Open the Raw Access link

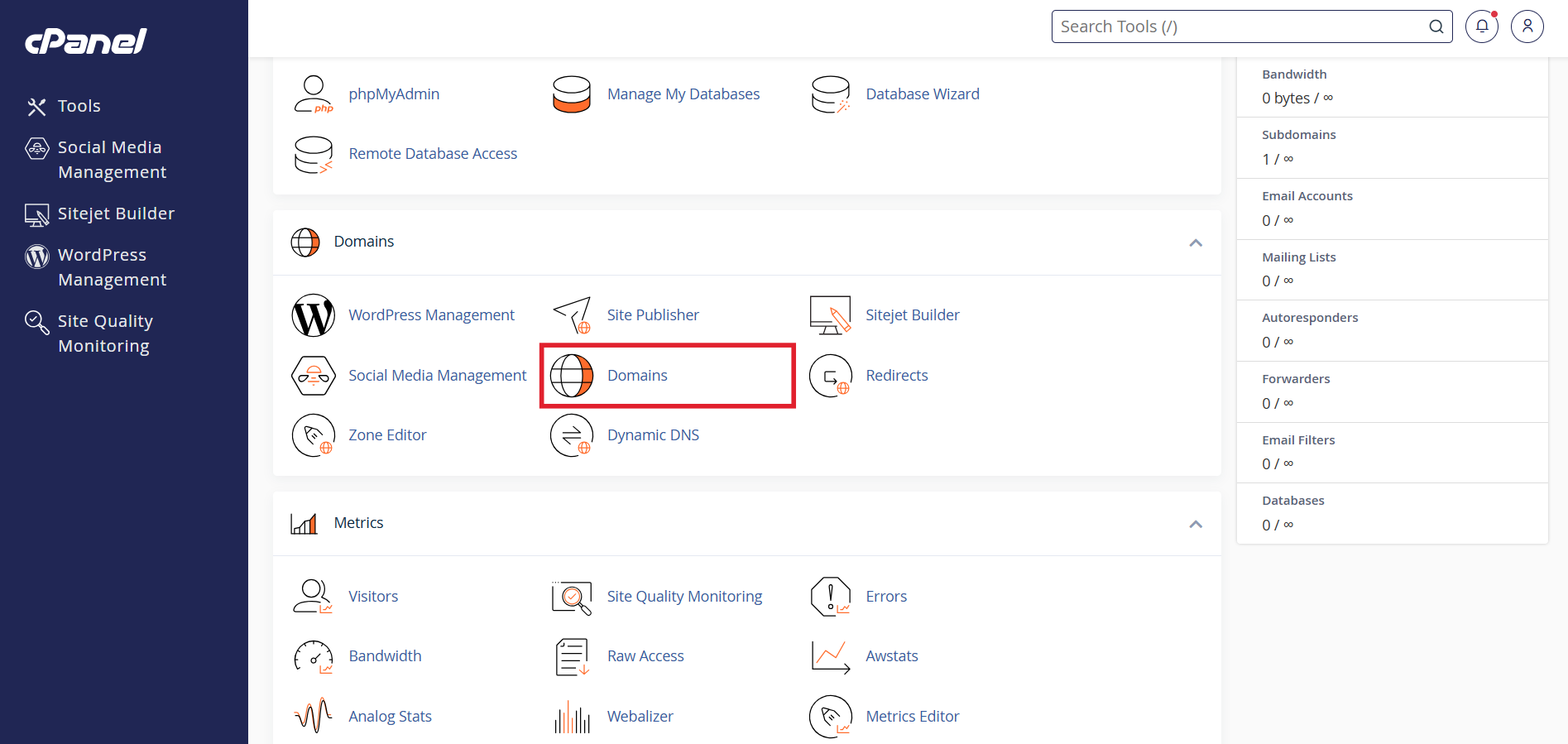pyautogui.click(x=645, y=656)
